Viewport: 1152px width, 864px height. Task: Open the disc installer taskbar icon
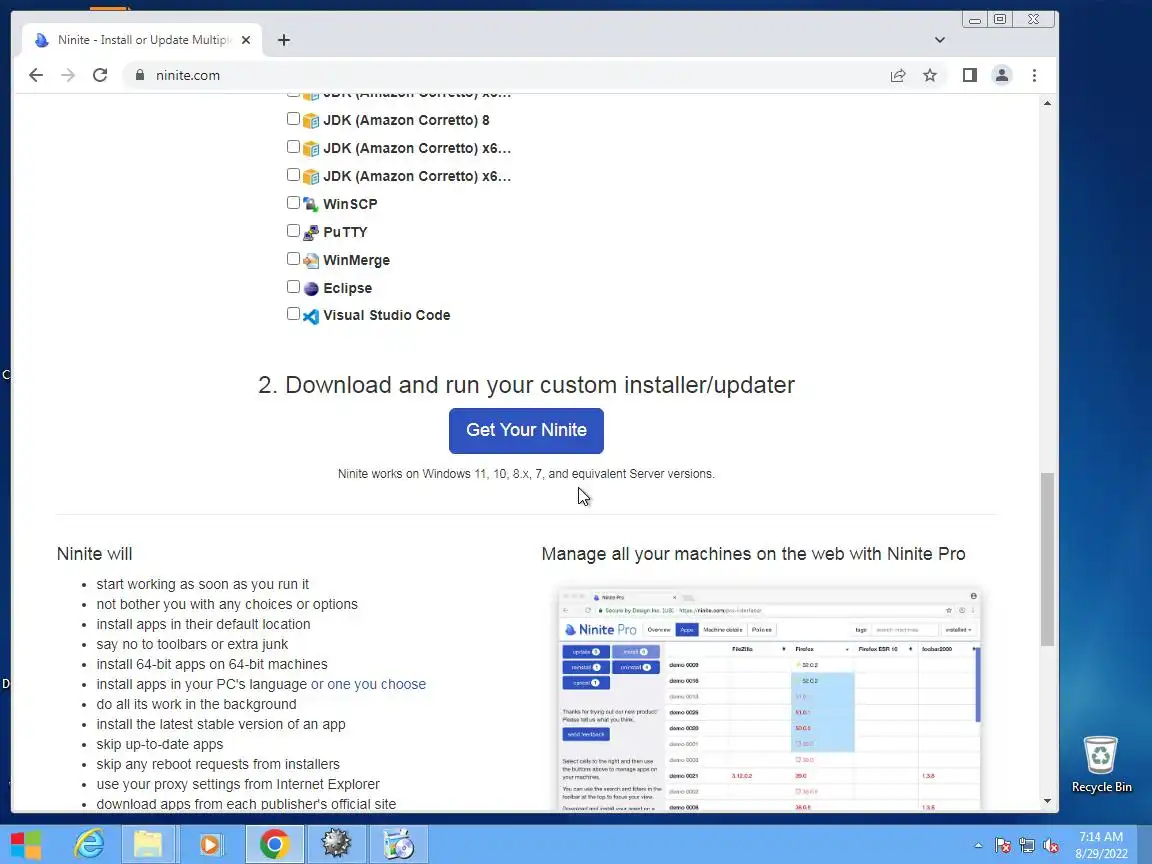(398, 843)
